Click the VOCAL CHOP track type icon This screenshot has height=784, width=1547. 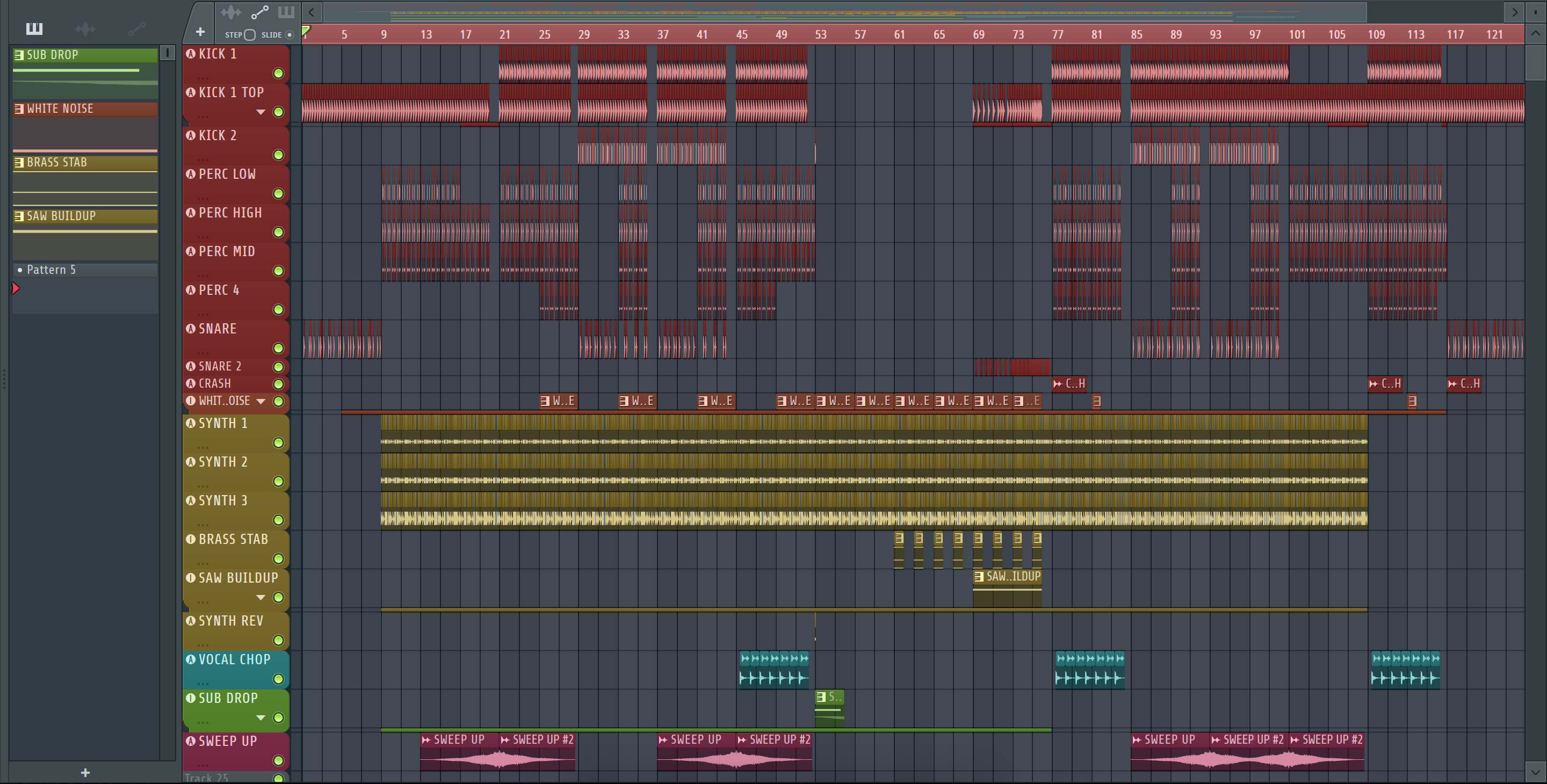tap(191, 659)
